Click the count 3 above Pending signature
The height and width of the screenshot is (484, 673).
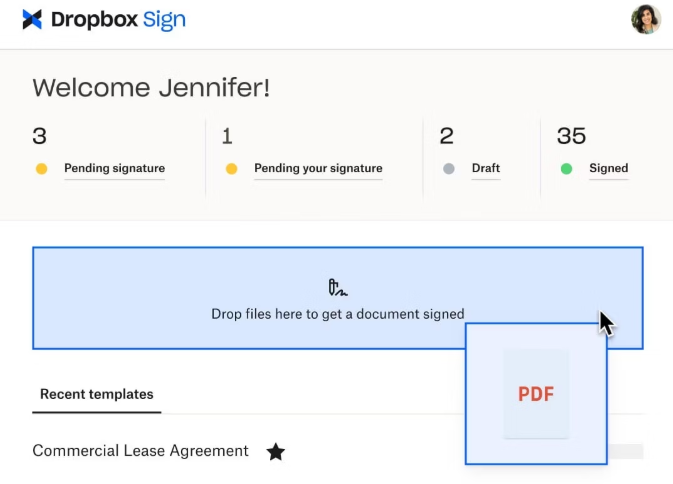click(40, 136)
